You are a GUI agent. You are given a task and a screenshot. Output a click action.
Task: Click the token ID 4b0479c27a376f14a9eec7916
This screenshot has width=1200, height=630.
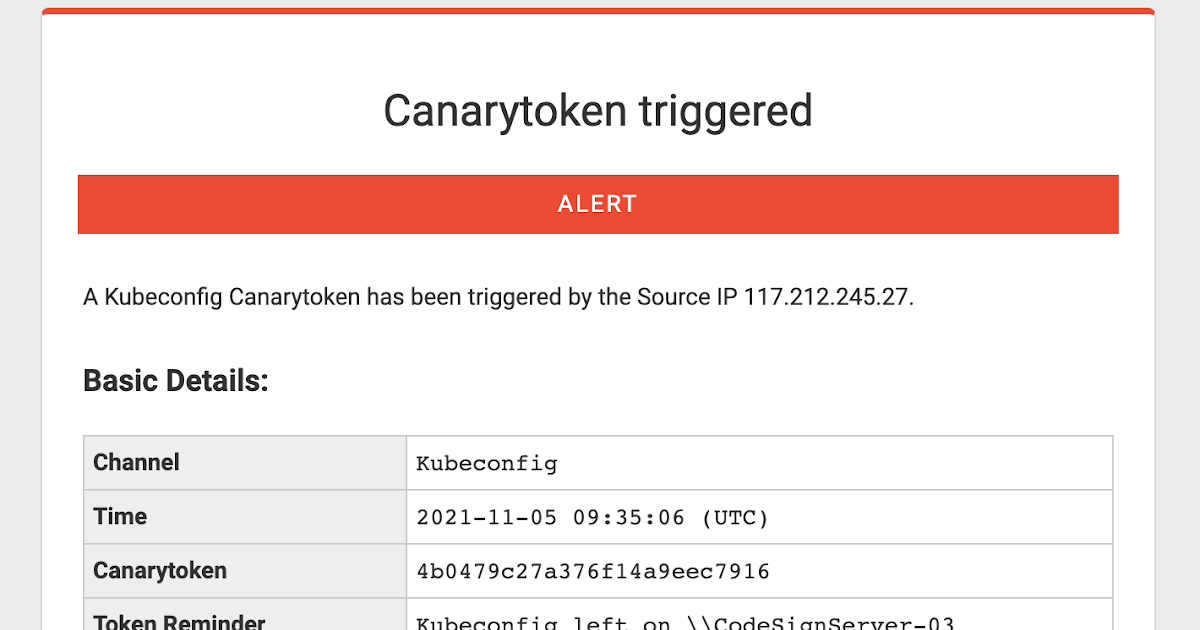pyautogui.click(x=593, y=572)
